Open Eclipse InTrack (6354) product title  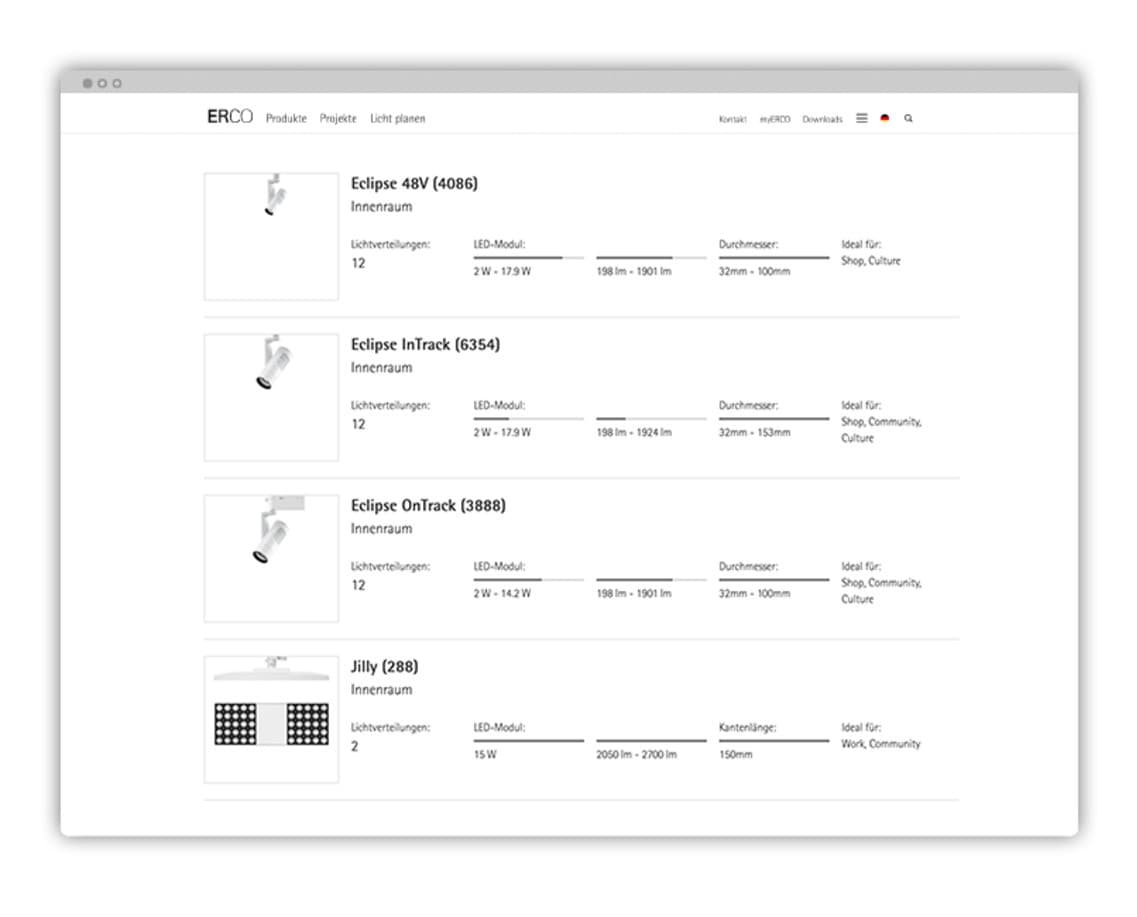pos(426,344)
